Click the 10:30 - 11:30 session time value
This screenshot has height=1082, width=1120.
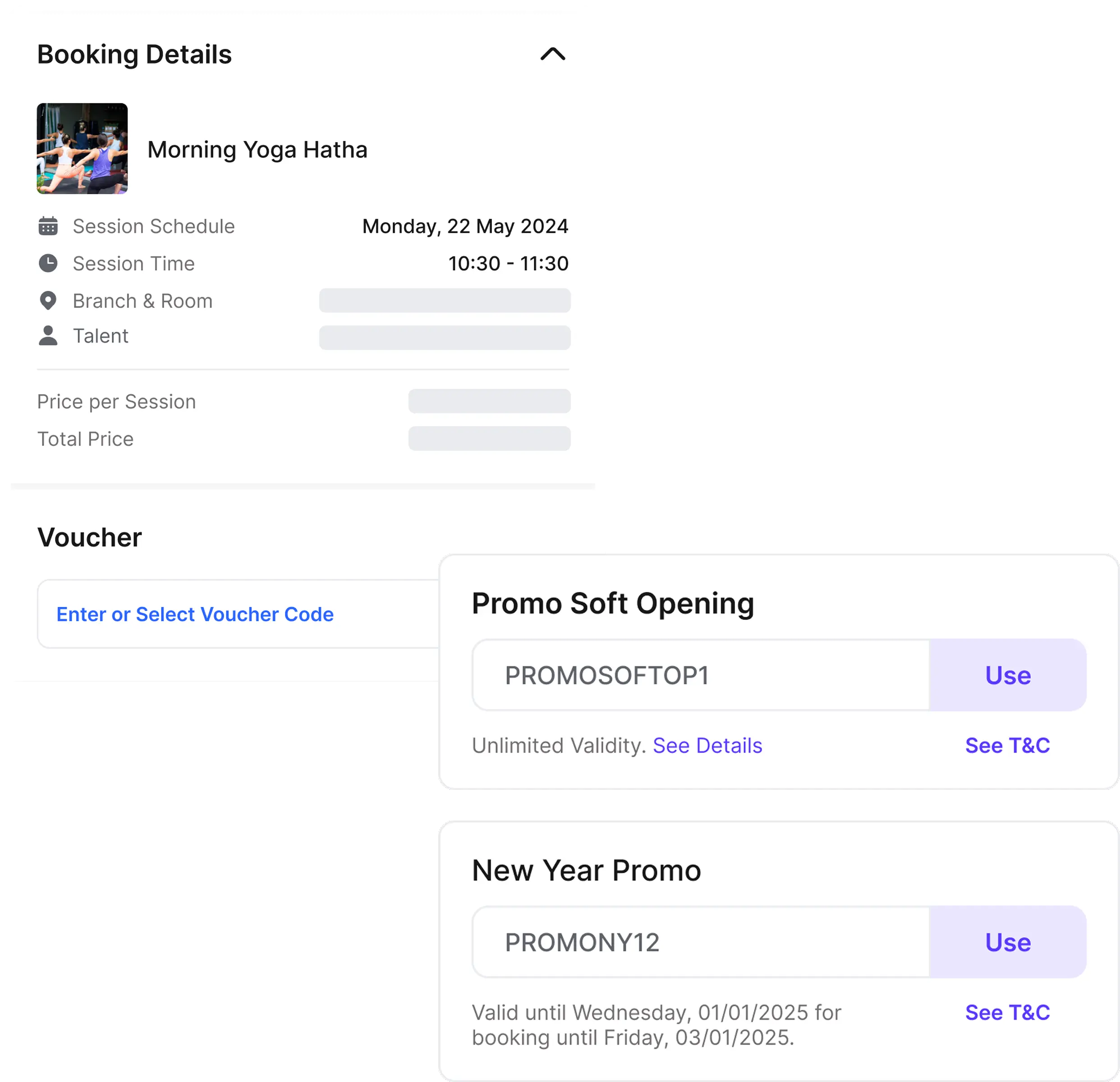(x=508, y=263)
